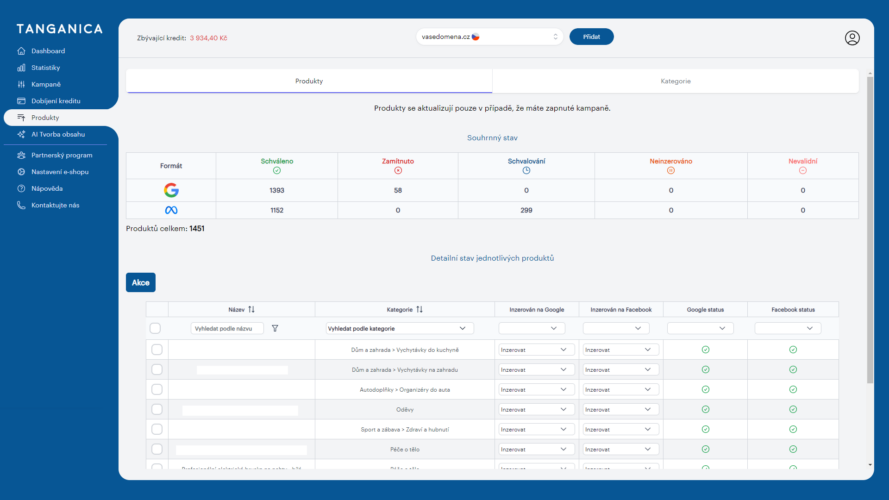Sort products by Název column arrows

pyautogui.click(x=252, y=310)
